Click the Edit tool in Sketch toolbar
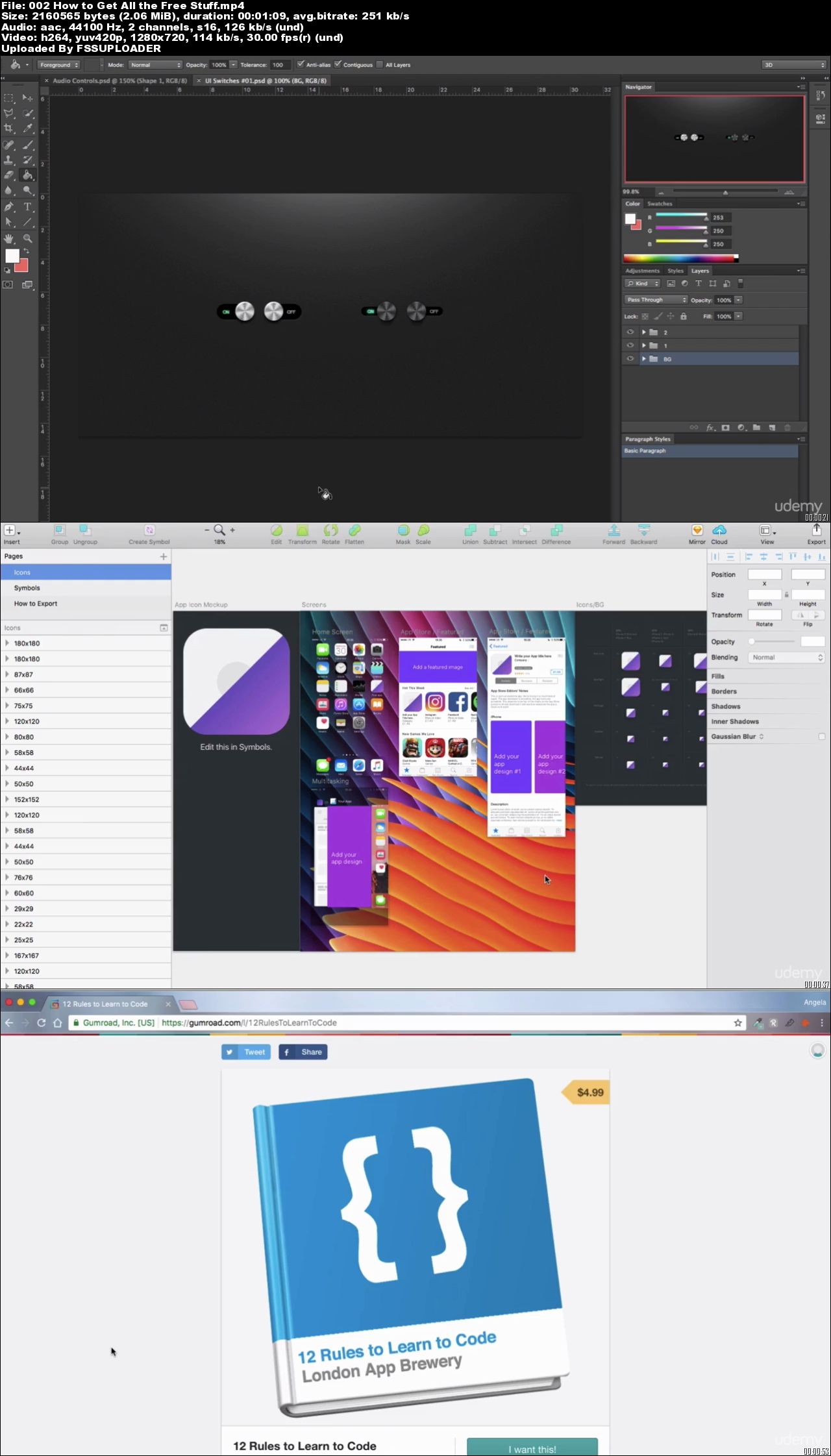This screenshot has width=831, height=1456. point(277,534)
